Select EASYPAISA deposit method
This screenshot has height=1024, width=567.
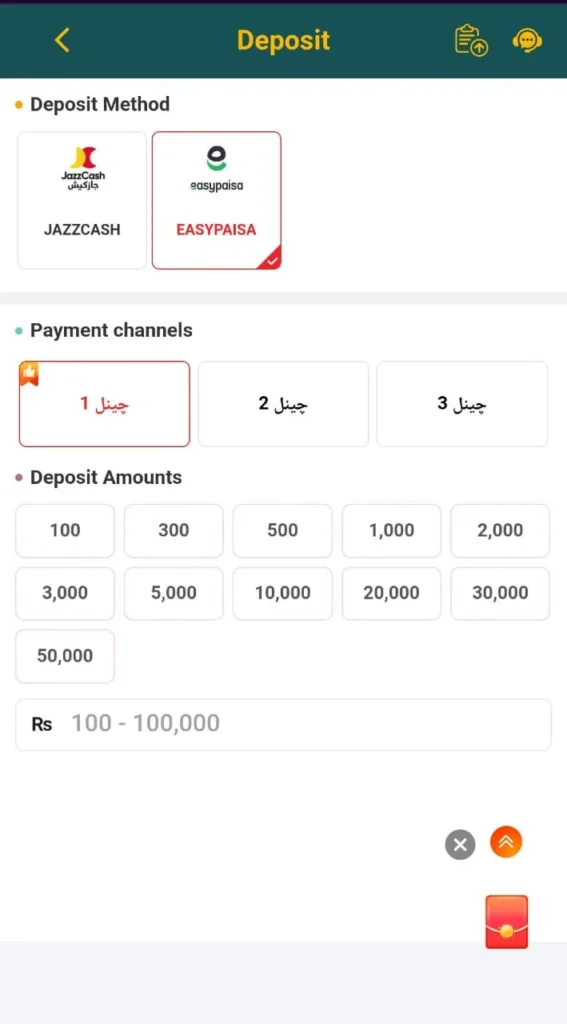click(x=216, y=200)
